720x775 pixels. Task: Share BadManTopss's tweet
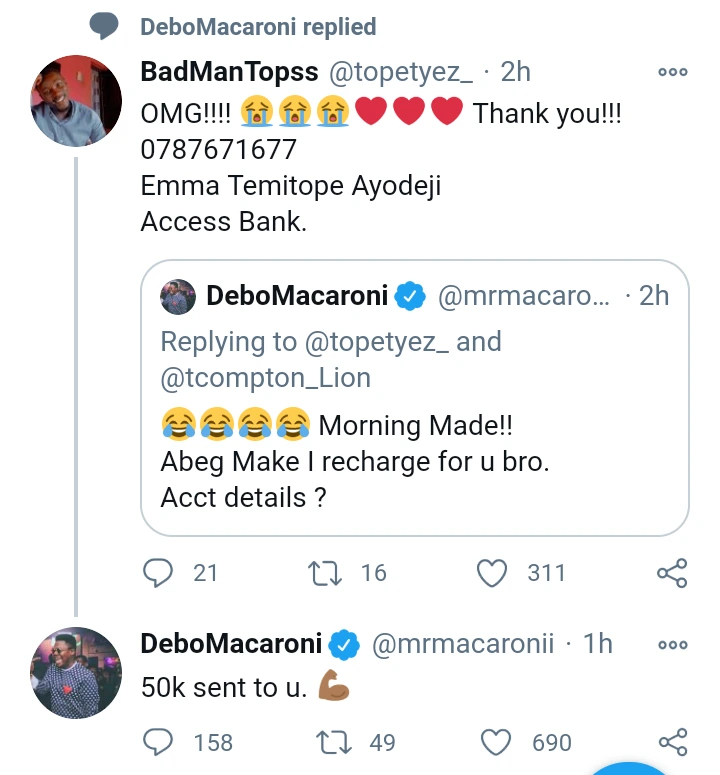point(671,573)
